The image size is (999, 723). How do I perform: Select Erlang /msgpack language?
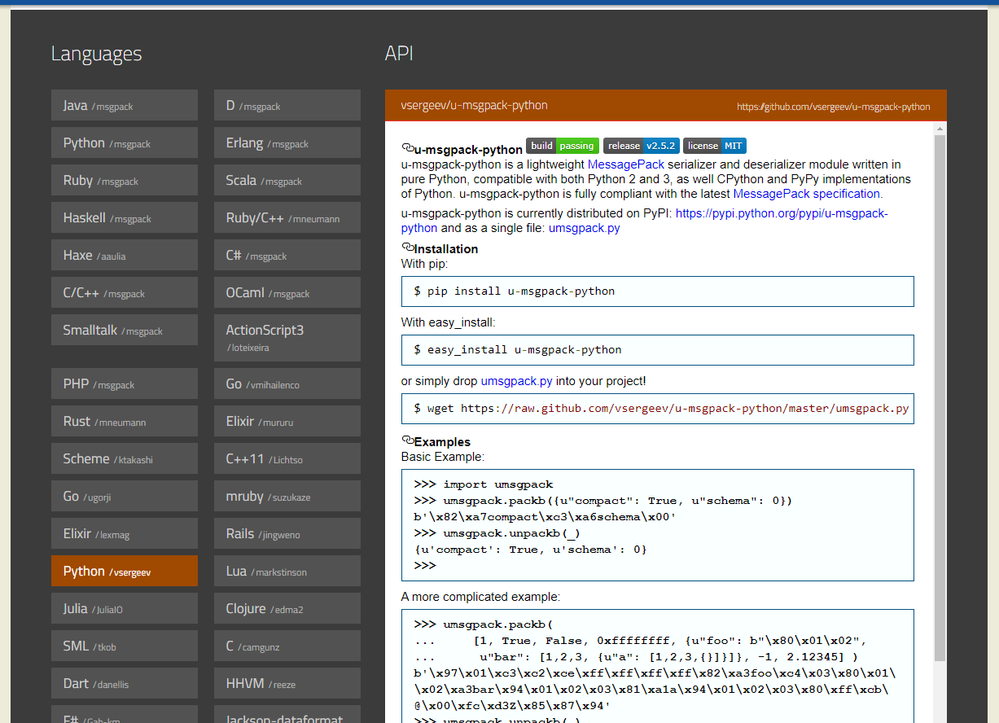point(287,143)
